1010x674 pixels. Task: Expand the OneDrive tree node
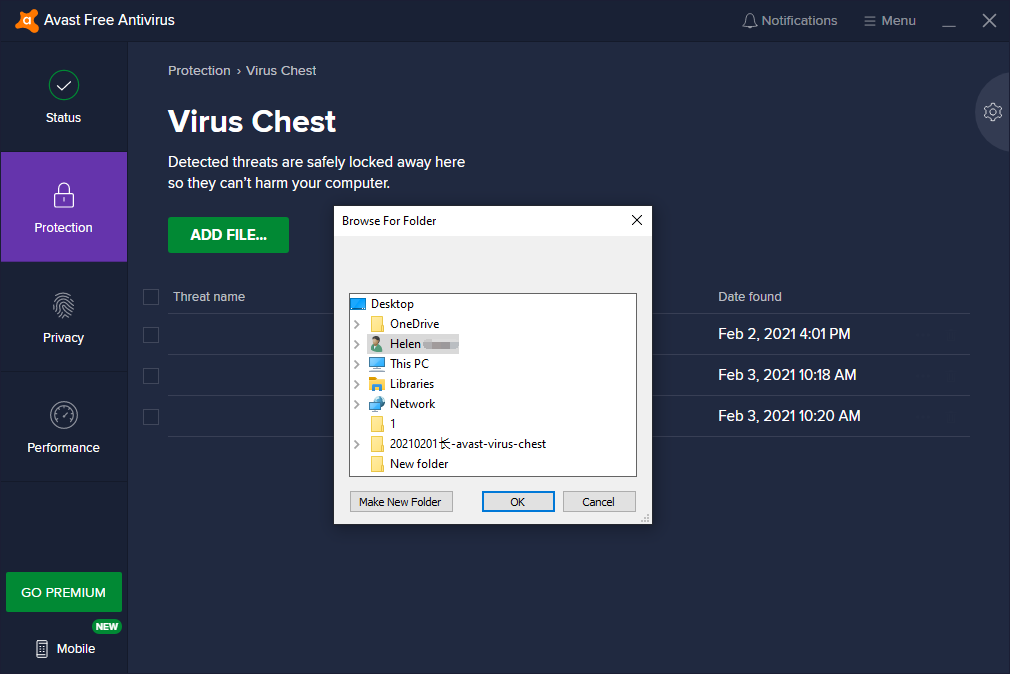pos(357,324)
